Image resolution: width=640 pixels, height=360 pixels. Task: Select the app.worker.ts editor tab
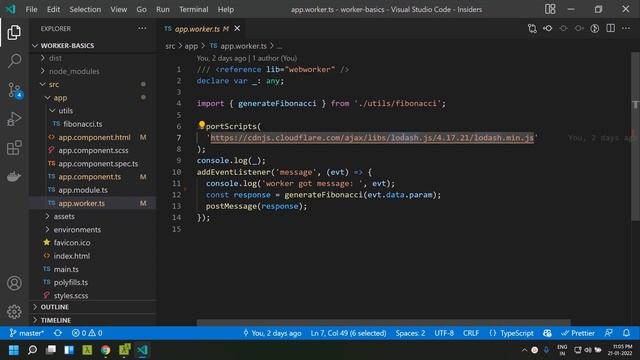202,29
